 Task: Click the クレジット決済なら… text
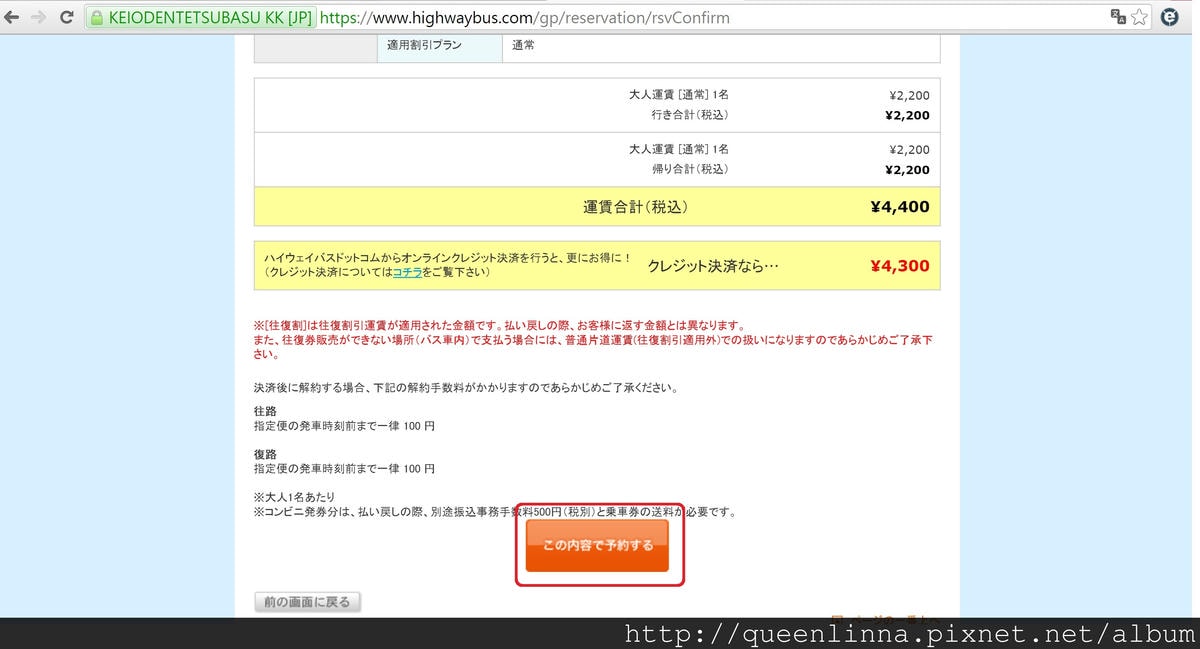click(712, 266)
